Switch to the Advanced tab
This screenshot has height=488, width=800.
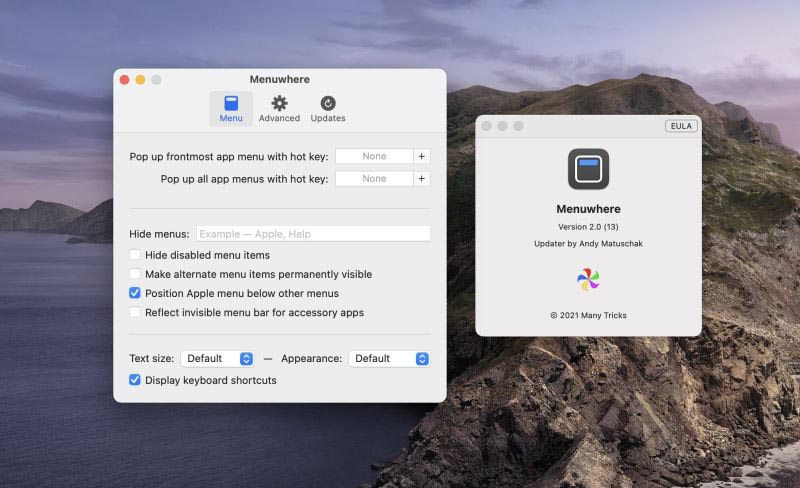(x=279, y=109)
